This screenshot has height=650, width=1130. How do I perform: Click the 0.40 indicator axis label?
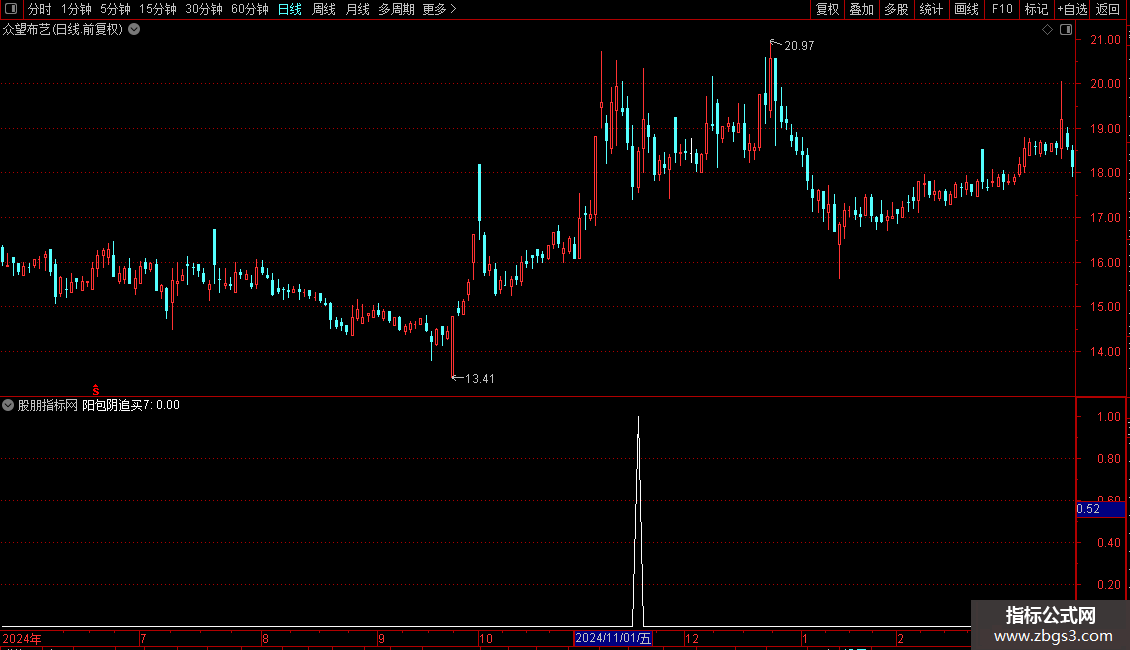click(1109, 543)
